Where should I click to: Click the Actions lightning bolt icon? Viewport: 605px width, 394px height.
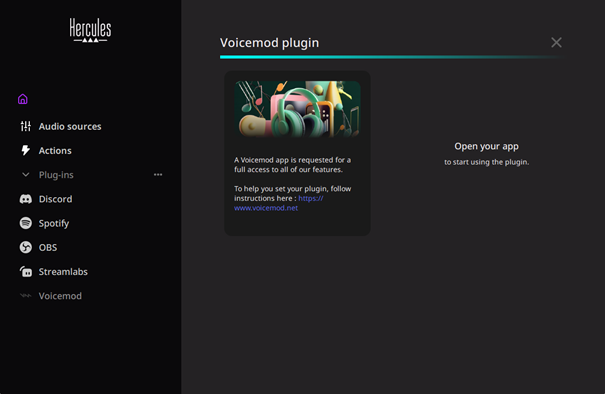[x=25, y=150]
